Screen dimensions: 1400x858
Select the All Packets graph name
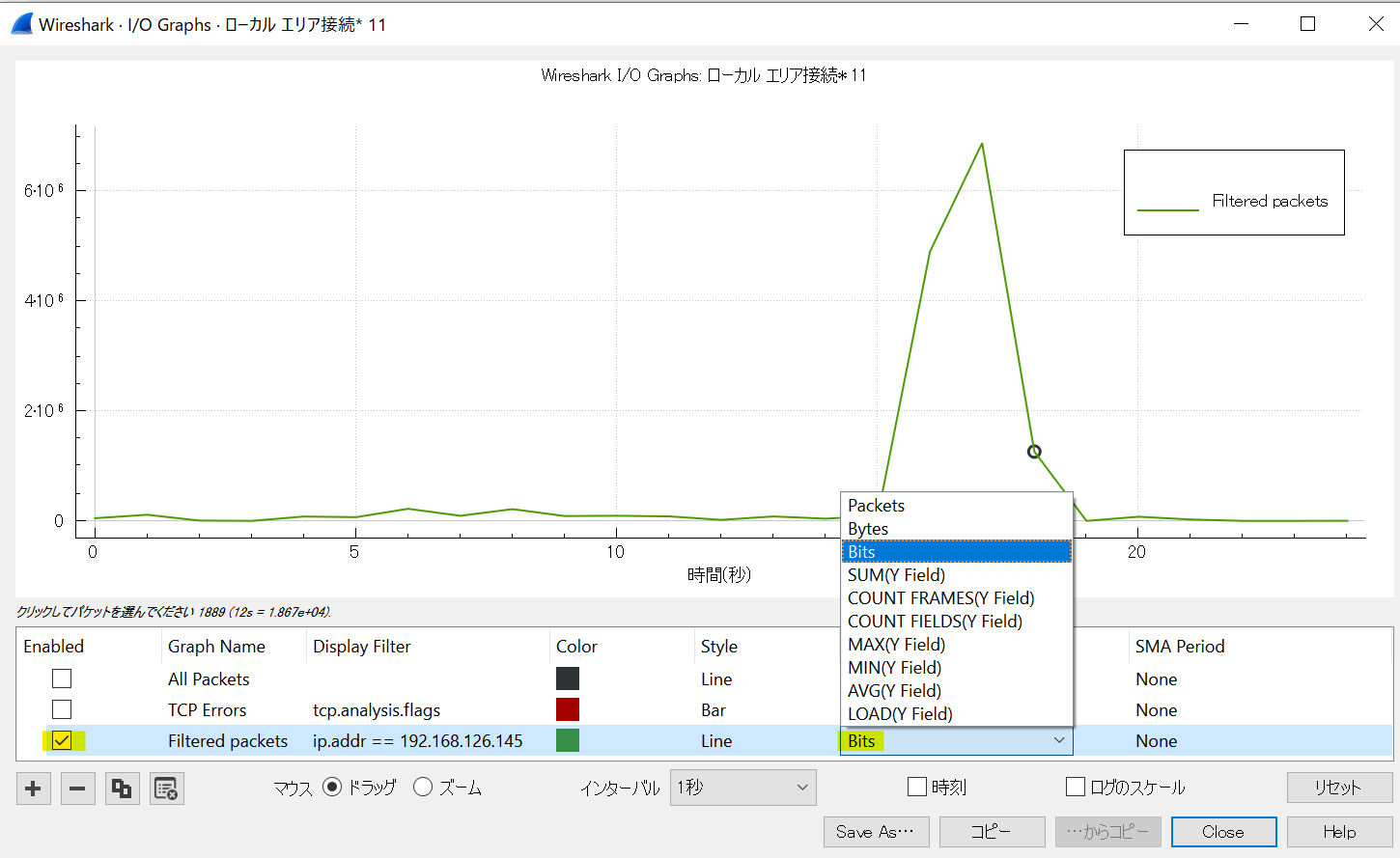click(x=209, y=679)
